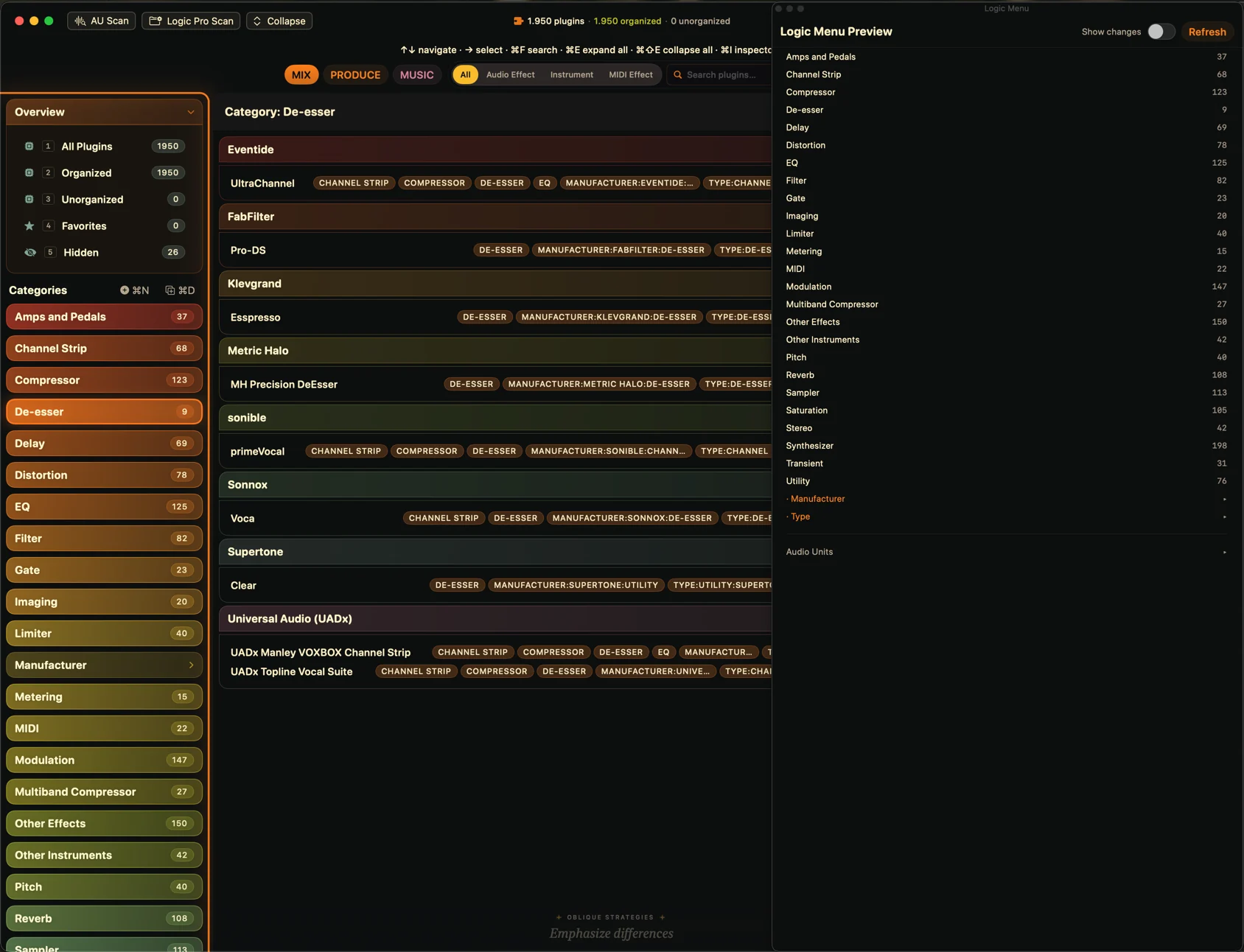Open the Multiband Compressor category in sidebar
This screenshot has width=1244, height=952.
pos(104,792)
